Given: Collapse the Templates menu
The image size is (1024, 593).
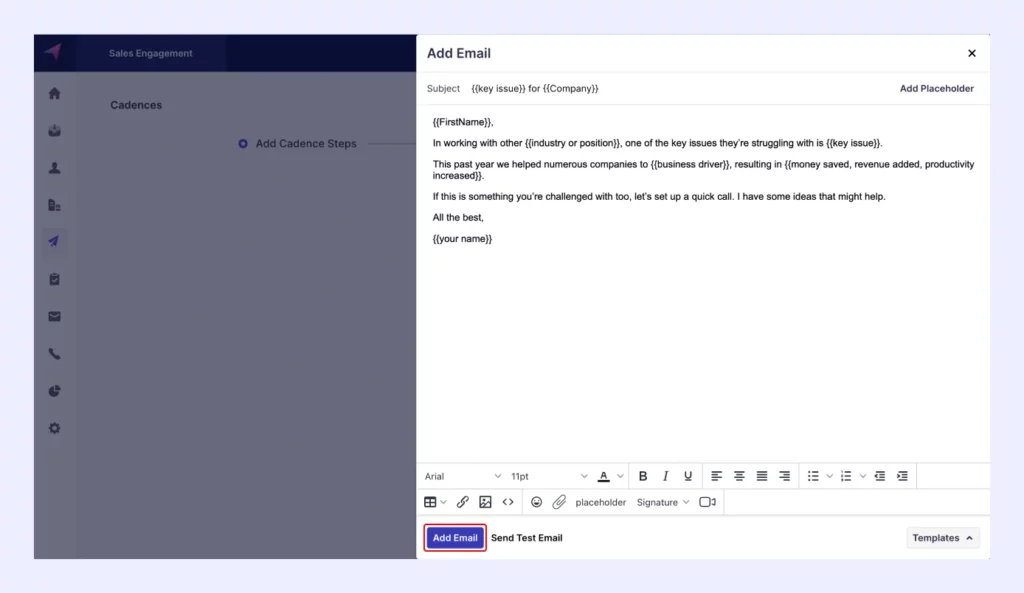Looking at the screenshot, I should point(941,537).
